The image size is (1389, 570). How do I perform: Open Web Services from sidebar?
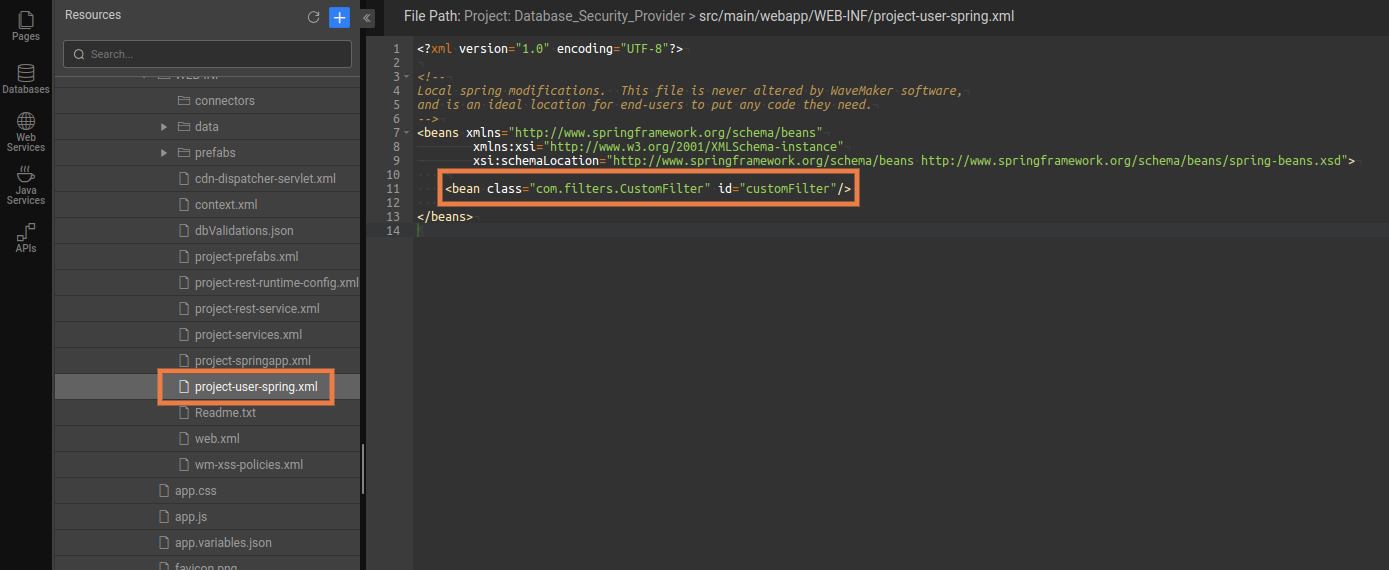(x=26, y=131)
